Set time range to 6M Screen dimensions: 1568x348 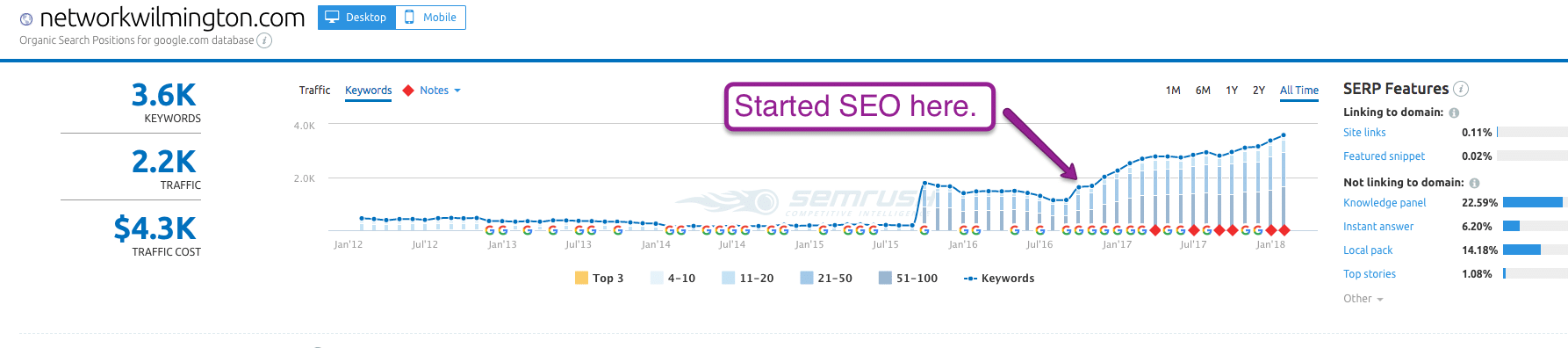pos(1203,91)
